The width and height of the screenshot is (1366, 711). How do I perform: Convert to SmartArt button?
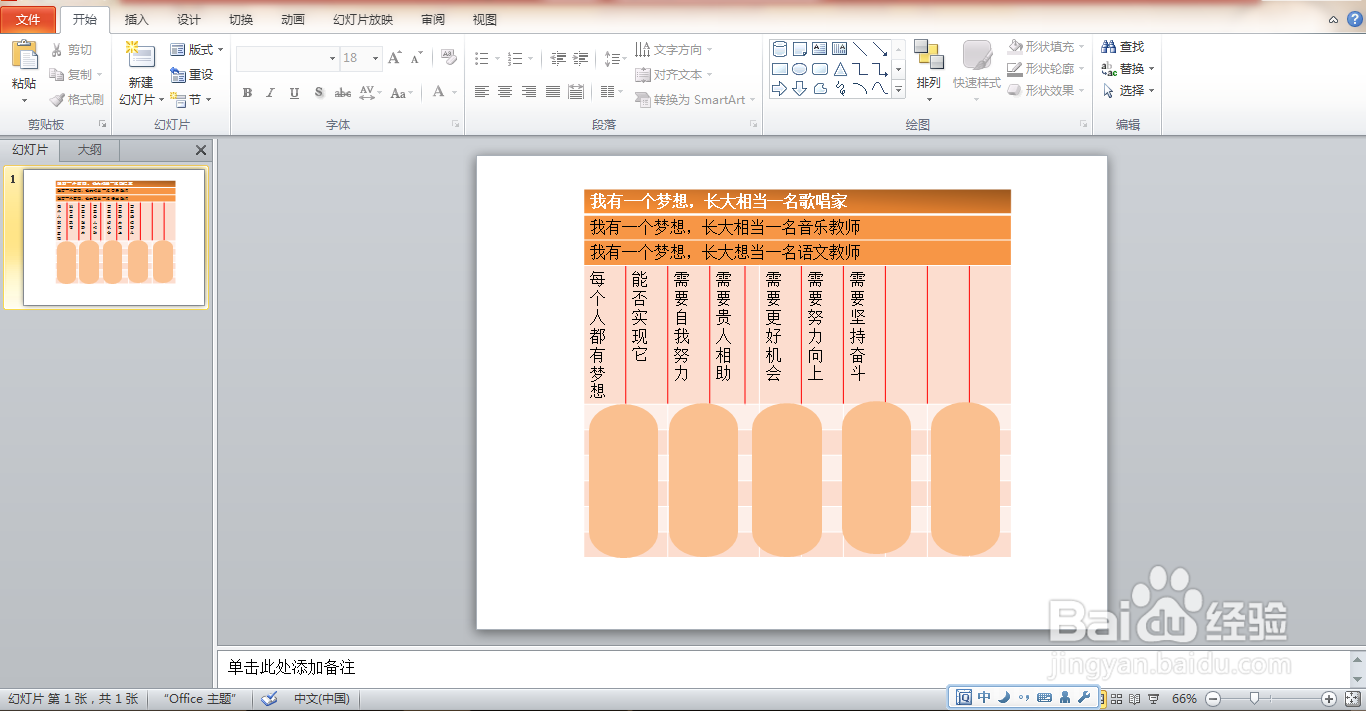(x=694, y=100)
